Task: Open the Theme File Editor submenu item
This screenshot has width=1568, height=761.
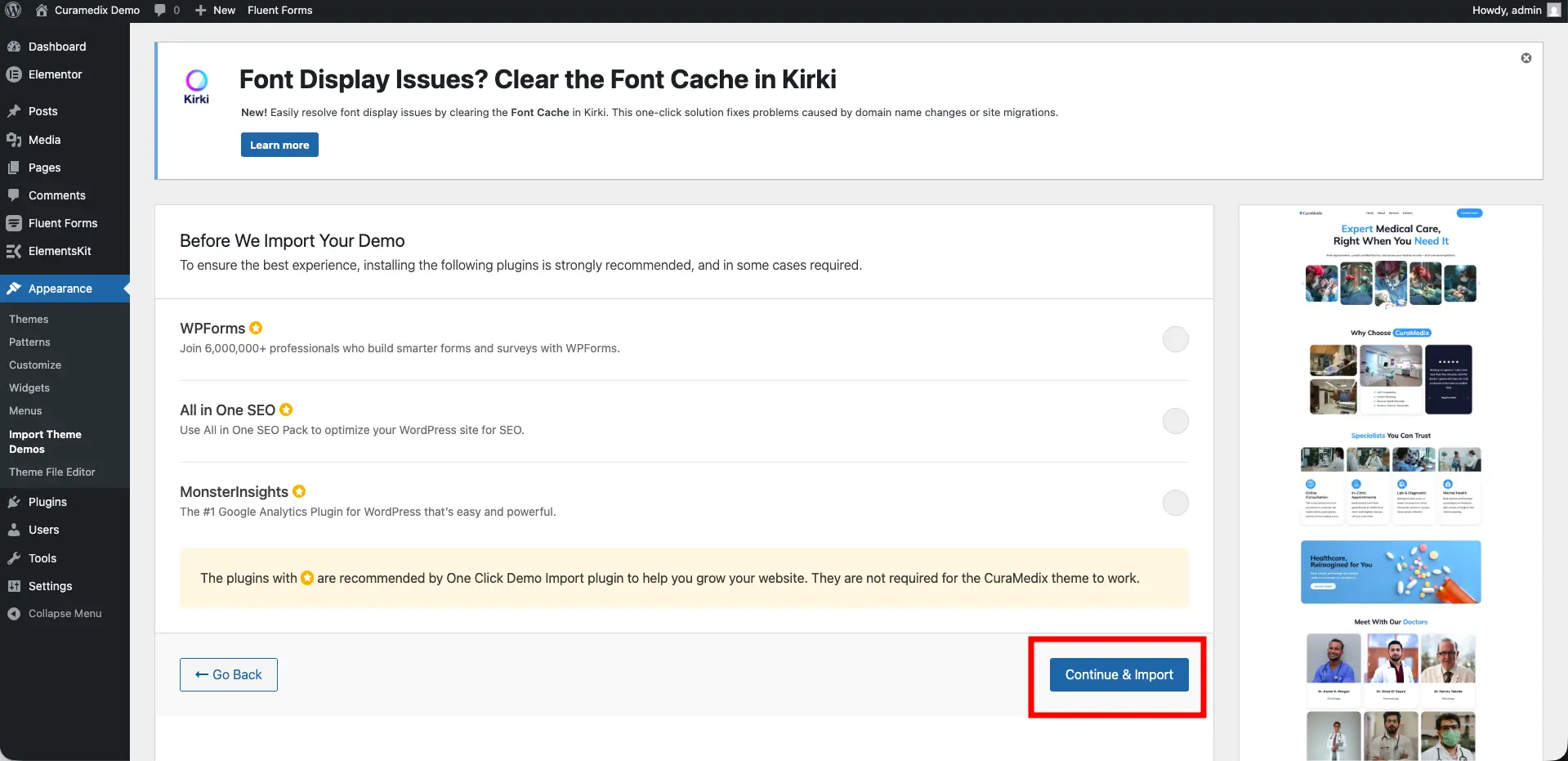Action: pos(52,472)
